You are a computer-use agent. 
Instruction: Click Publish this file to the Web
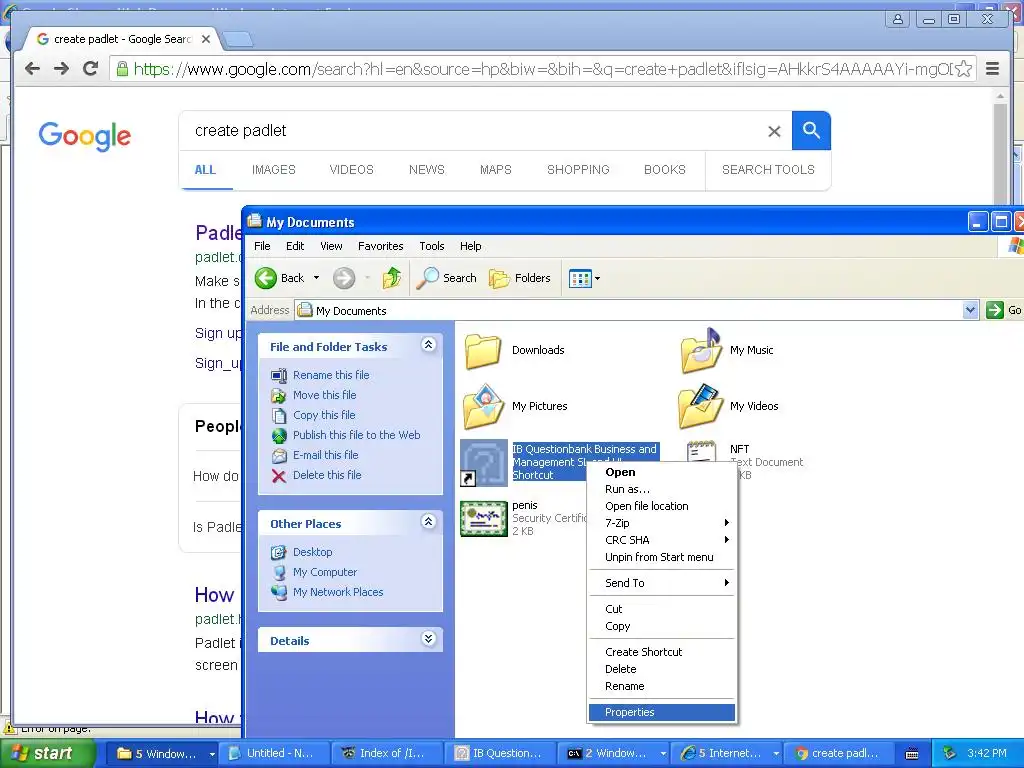(357, 435)
